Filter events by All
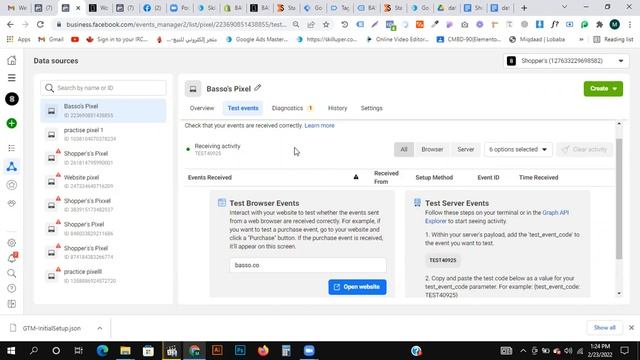 [x=404, y=149]
